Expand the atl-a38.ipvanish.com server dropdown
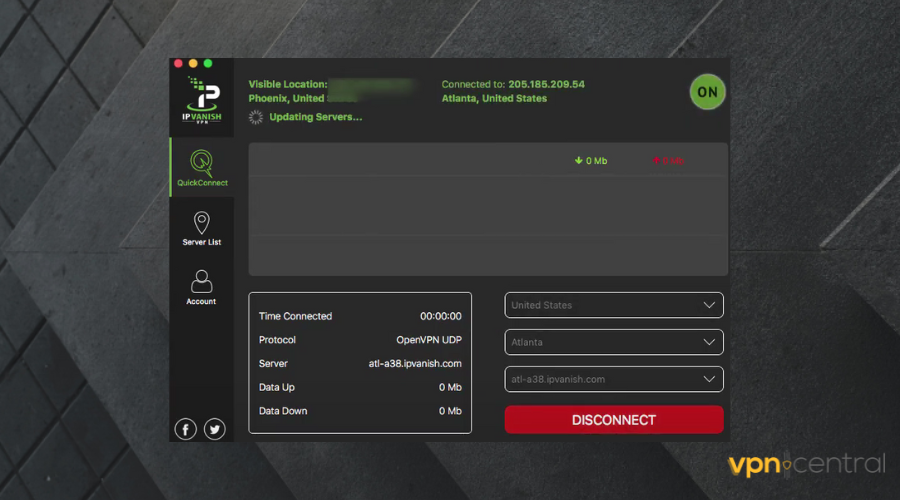The image size is (900, 500). [x=614, y=379]
